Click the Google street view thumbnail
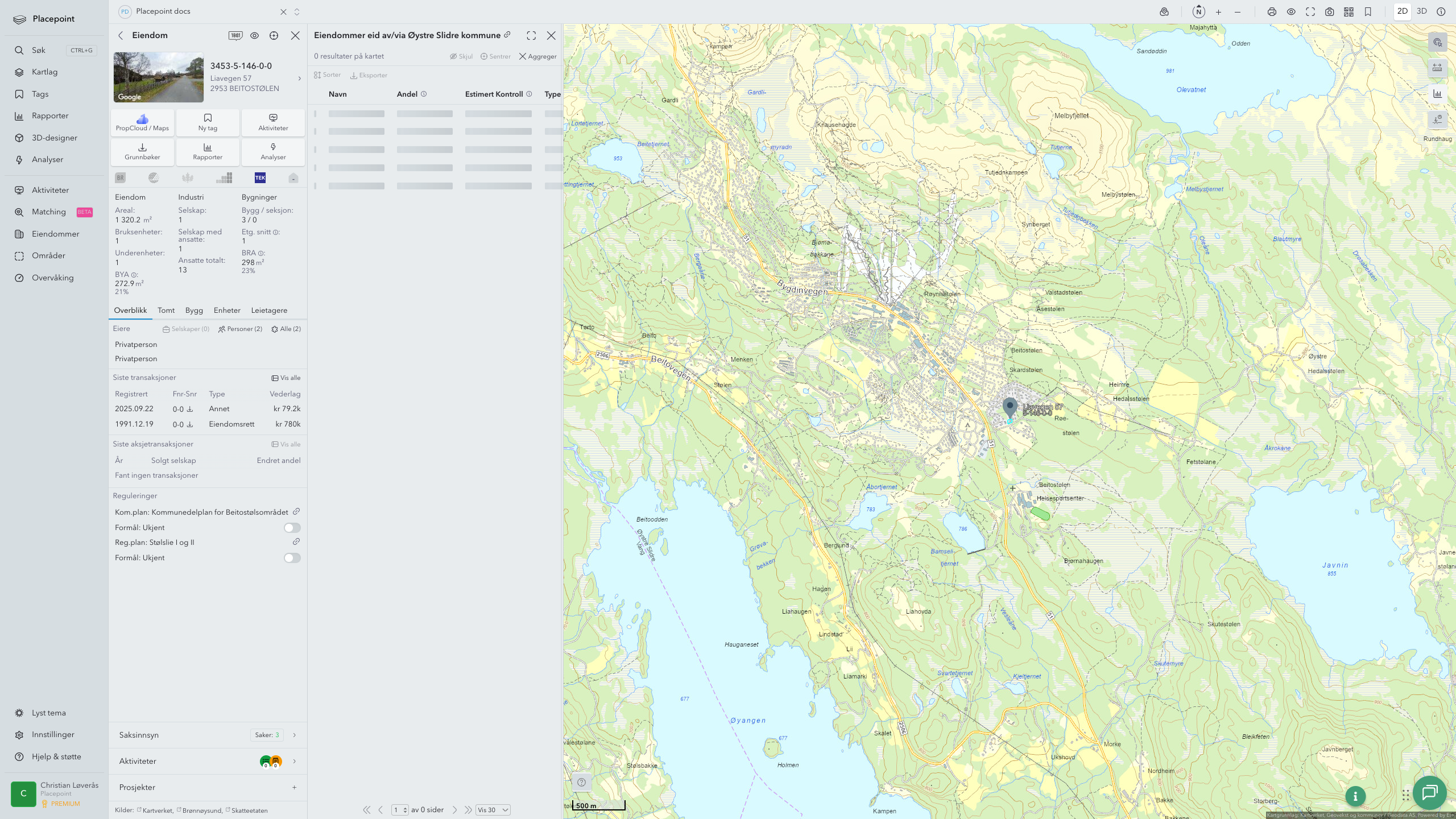Screen dimensions: 1456x819 click(x=158, y=77)
